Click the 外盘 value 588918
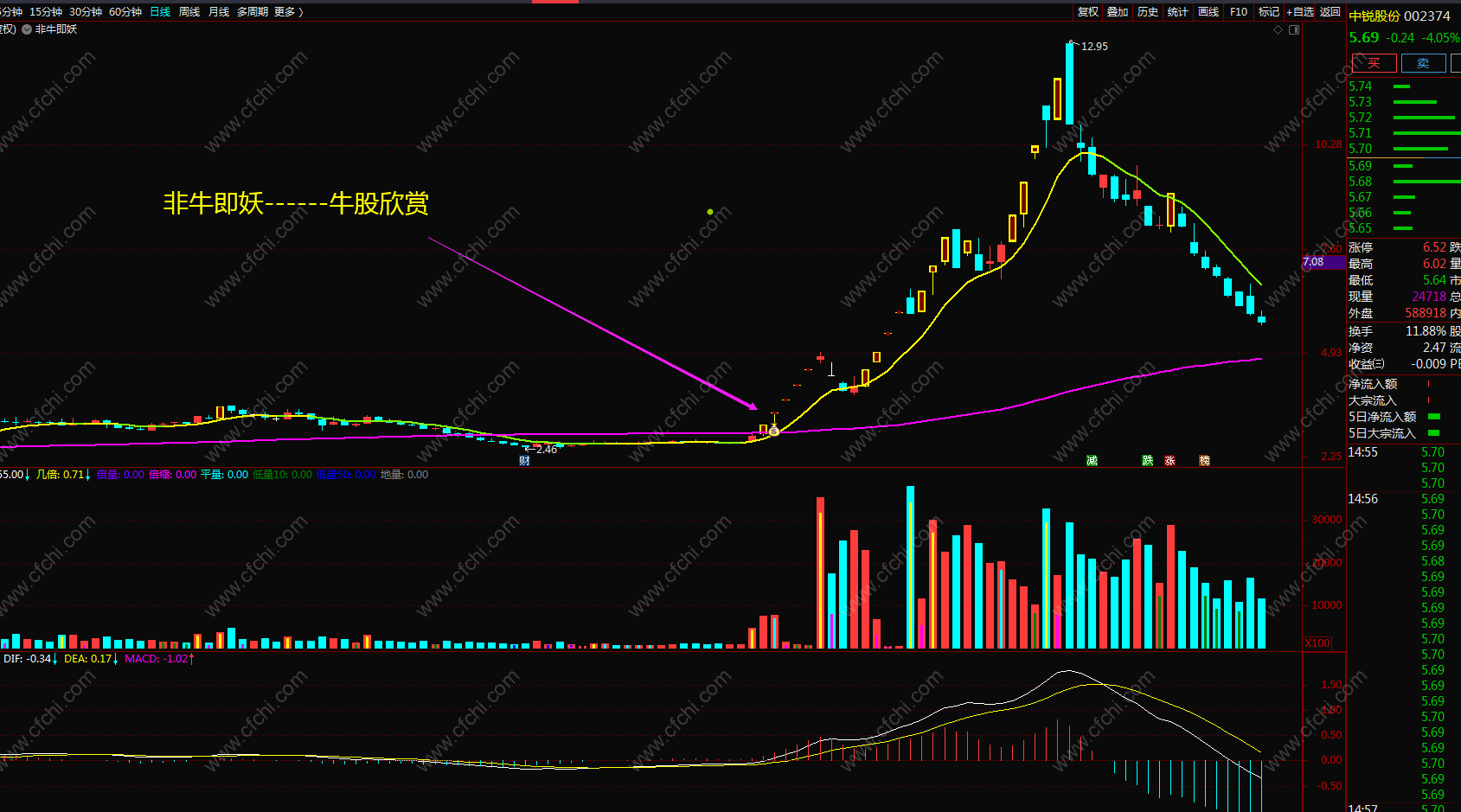Image resolution: width=1461 pixels, height=812 pixels. pos(1426,313)
